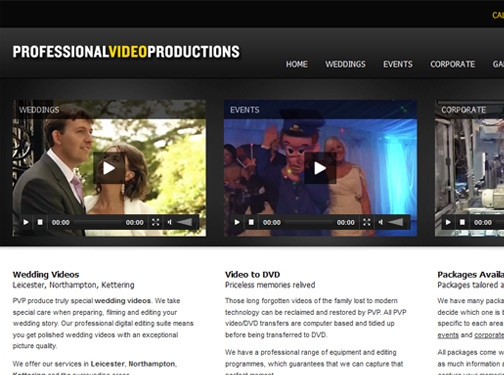The width and height of the screenshot is (504, 375).
Task: Seek within the Events video progress bar
Action: tap(309, 222)
